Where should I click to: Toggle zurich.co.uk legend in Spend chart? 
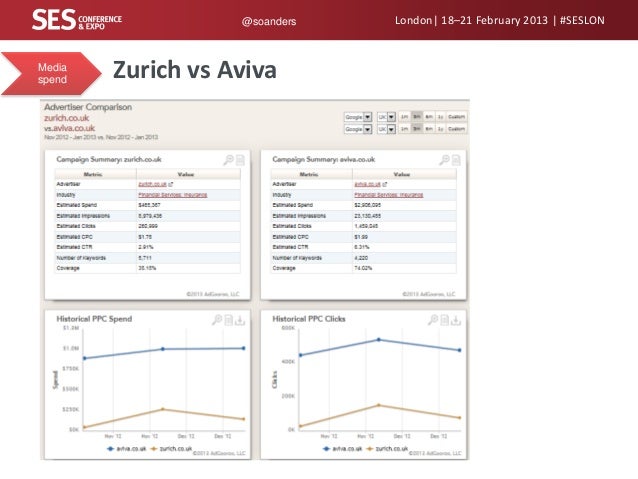click(171, 448)
